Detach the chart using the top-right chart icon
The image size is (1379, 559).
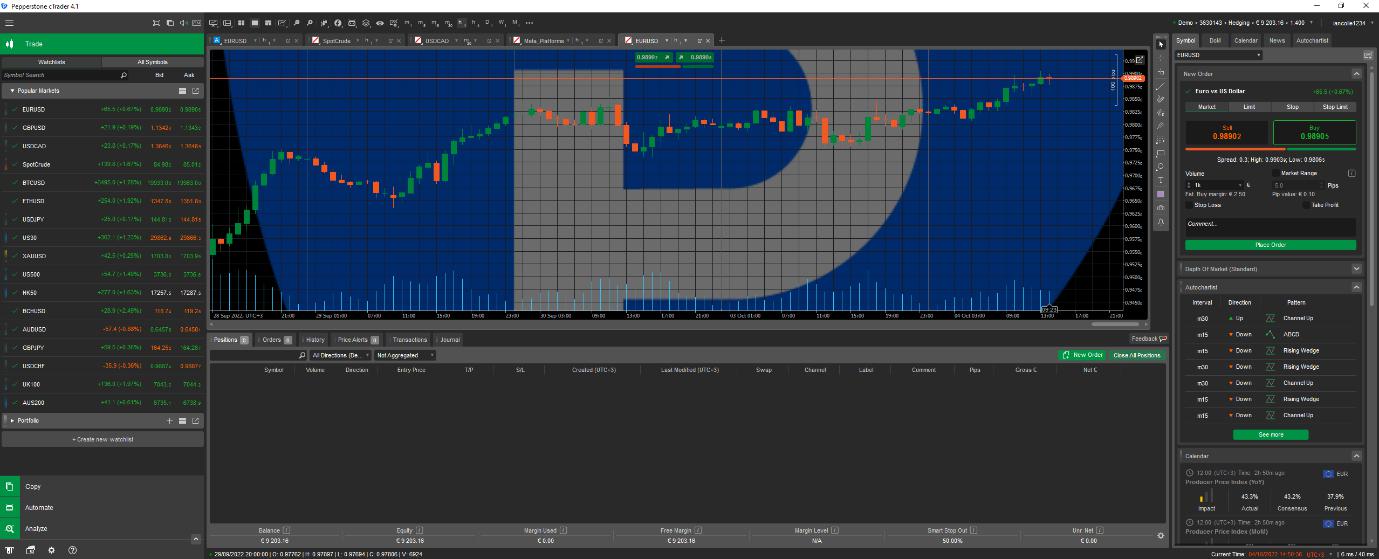tap(1139, 59)
